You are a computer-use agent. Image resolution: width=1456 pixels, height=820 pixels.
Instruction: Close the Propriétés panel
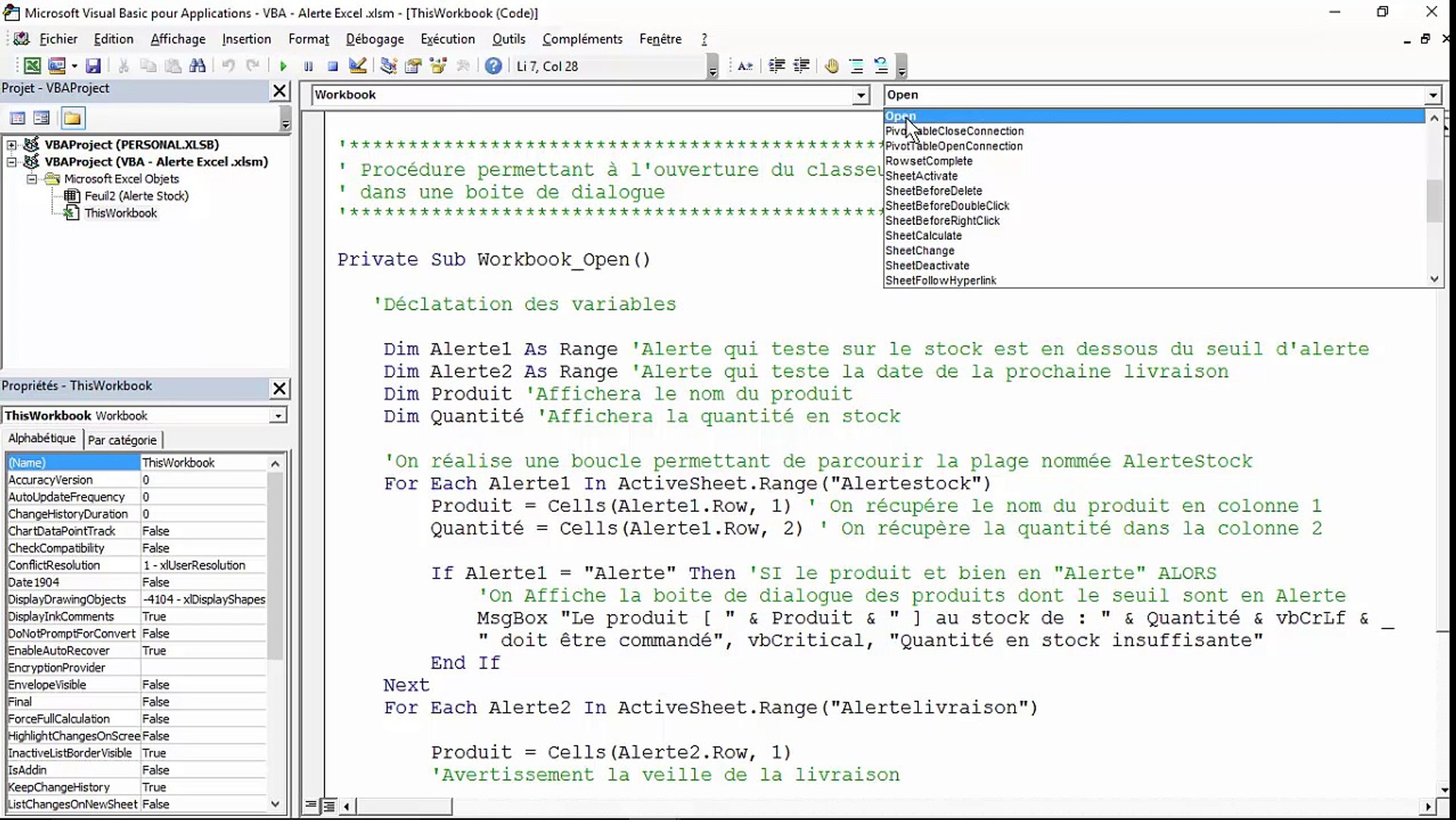[x=280, y=388]
